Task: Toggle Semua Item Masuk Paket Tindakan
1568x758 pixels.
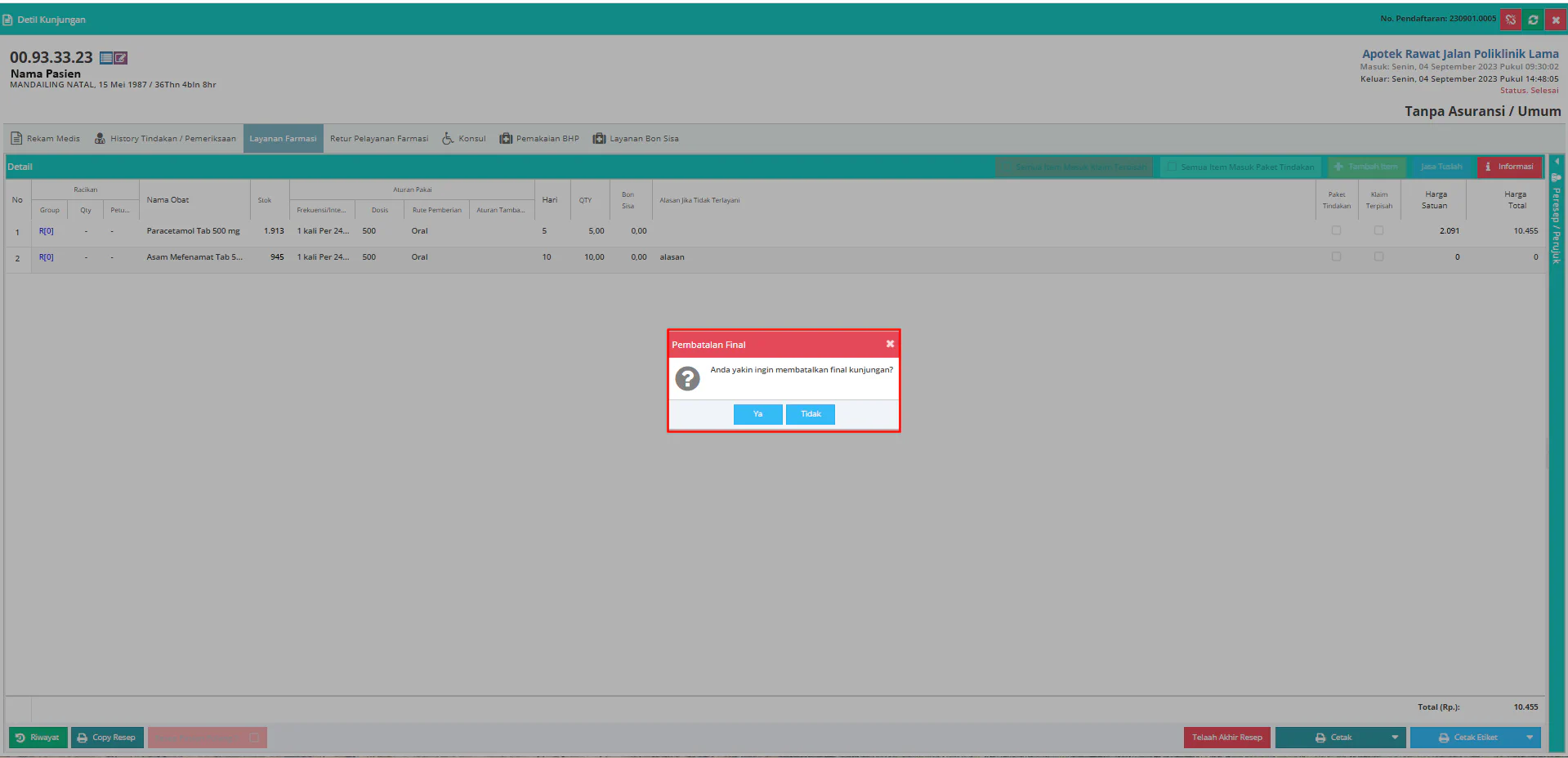Action: [x=1240, y=167]
